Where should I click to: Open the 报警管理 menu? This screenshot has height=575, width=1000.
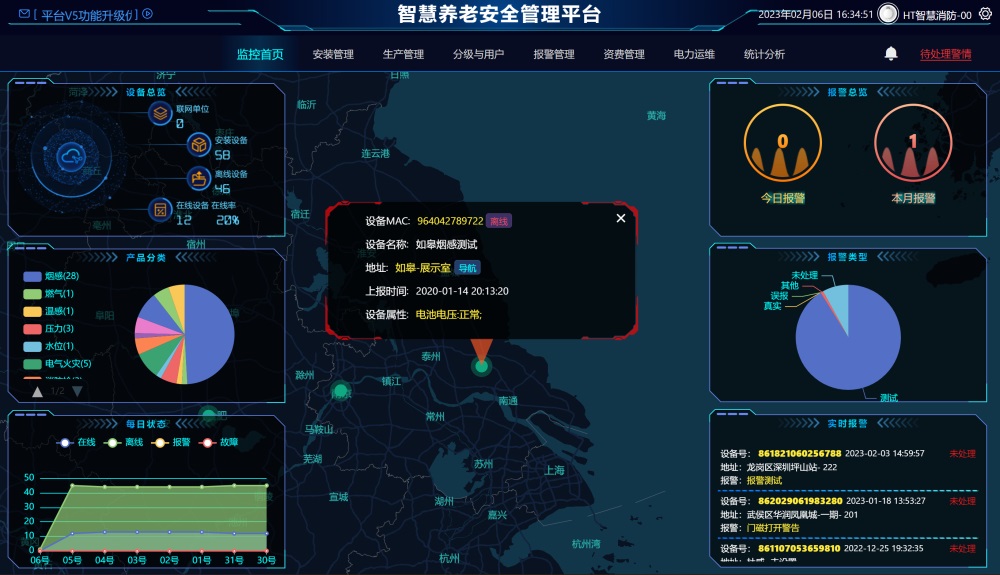(554, 54)
